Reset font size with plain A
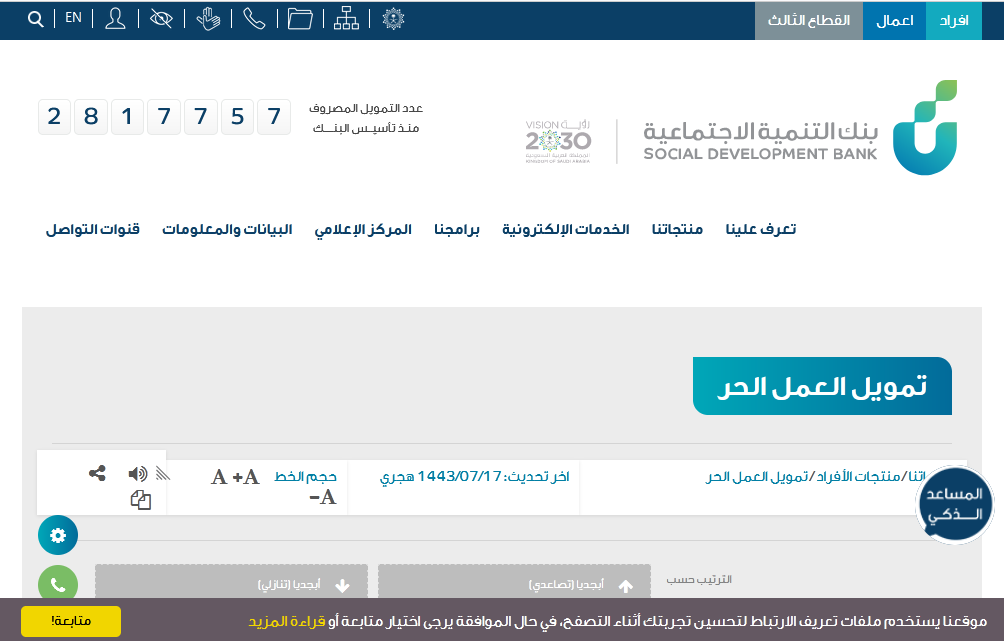Image resolution: width=1004 pixels, height=641 pixels. point(219,477)
